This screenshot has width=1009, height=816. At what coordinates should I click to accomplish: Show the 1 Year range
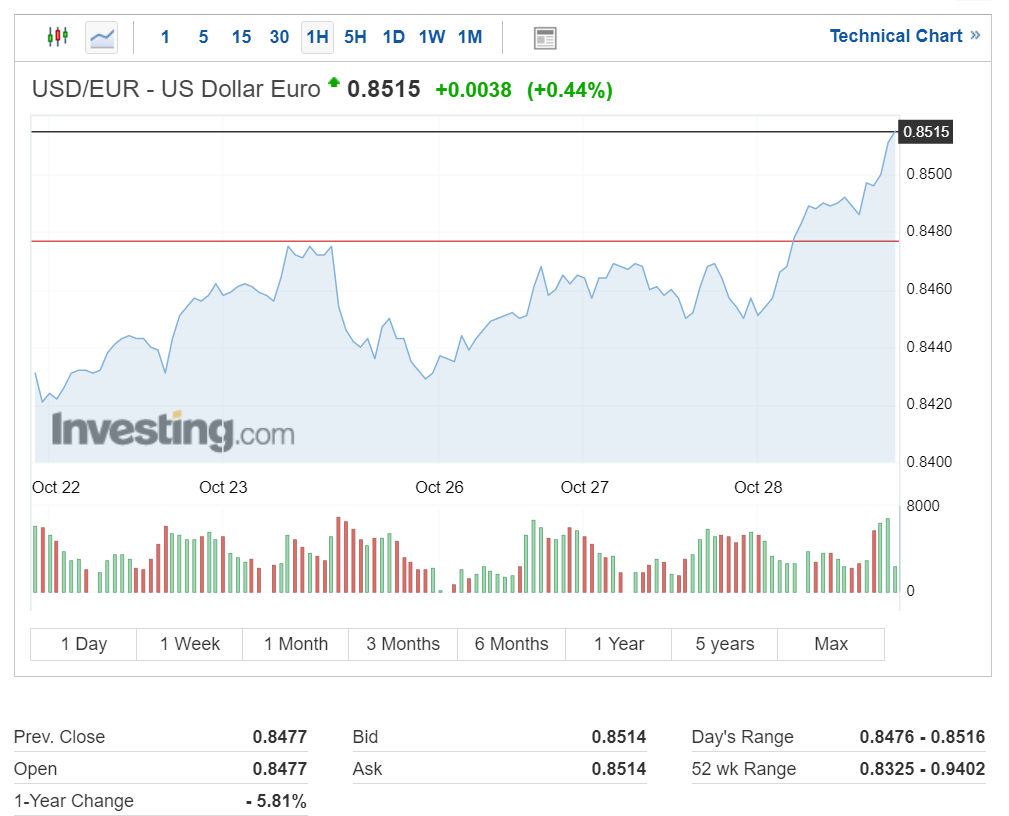619,644
